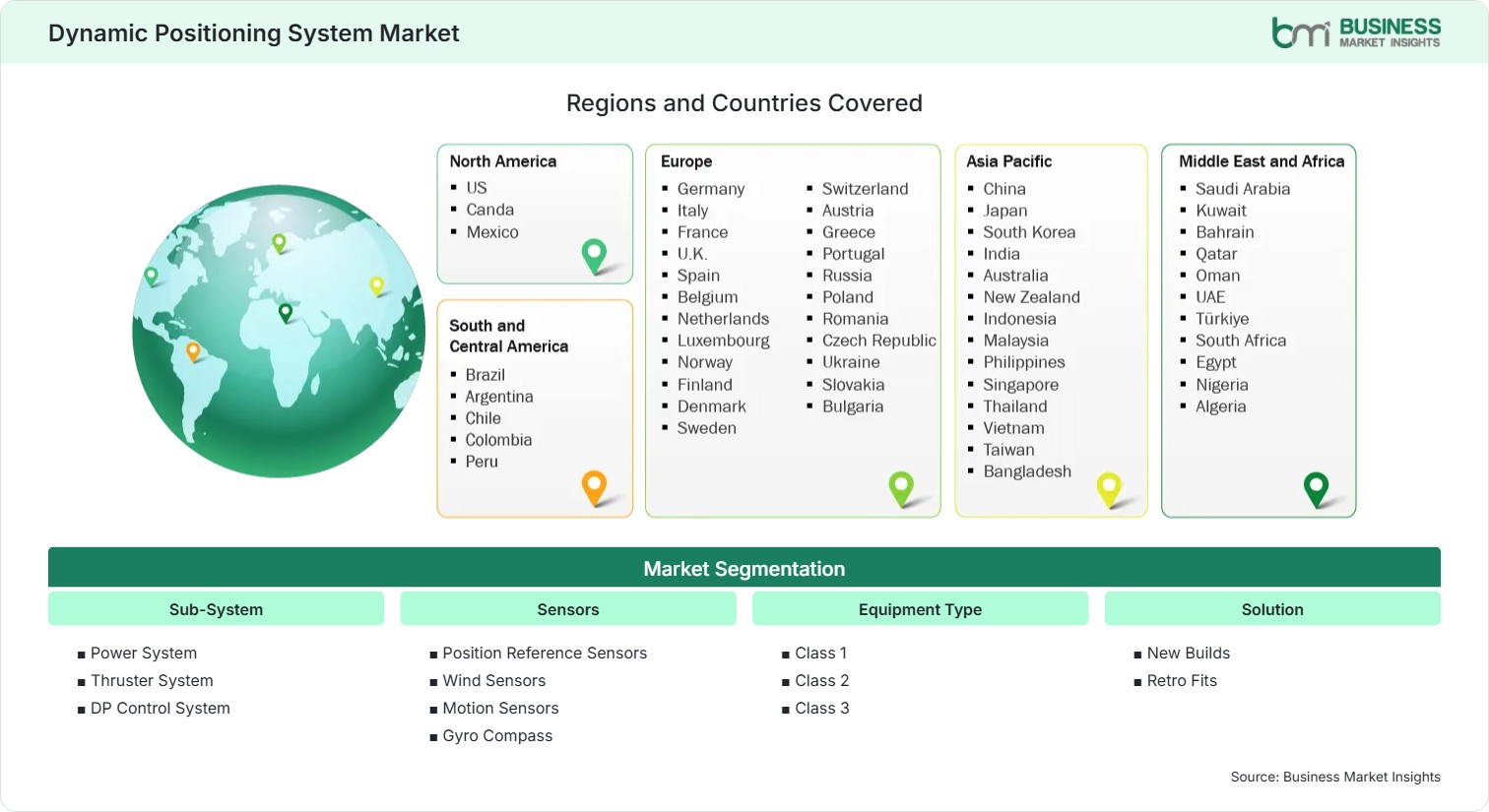Image resolution: width=1489 pixels, height=812 pixels.
Task: Click the Position Reference Sensors list item
Action: coord(545,653)
